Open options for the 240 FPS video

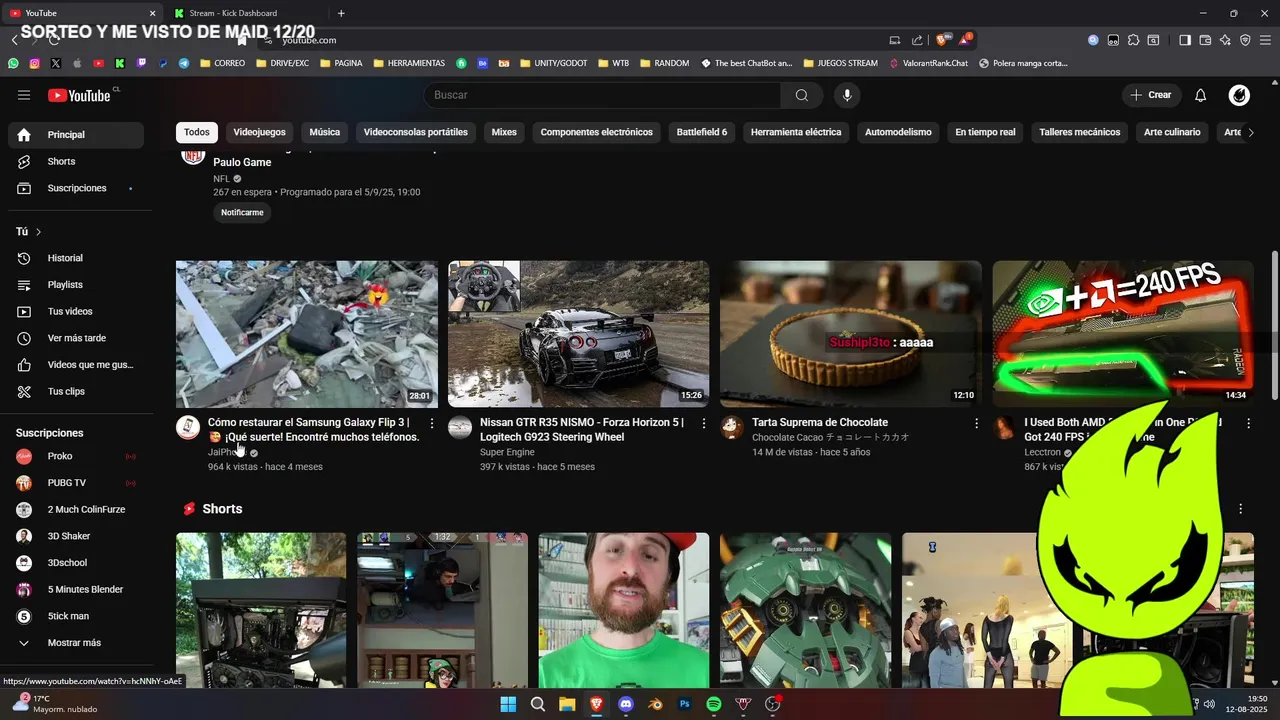(x=1248, y=424)
